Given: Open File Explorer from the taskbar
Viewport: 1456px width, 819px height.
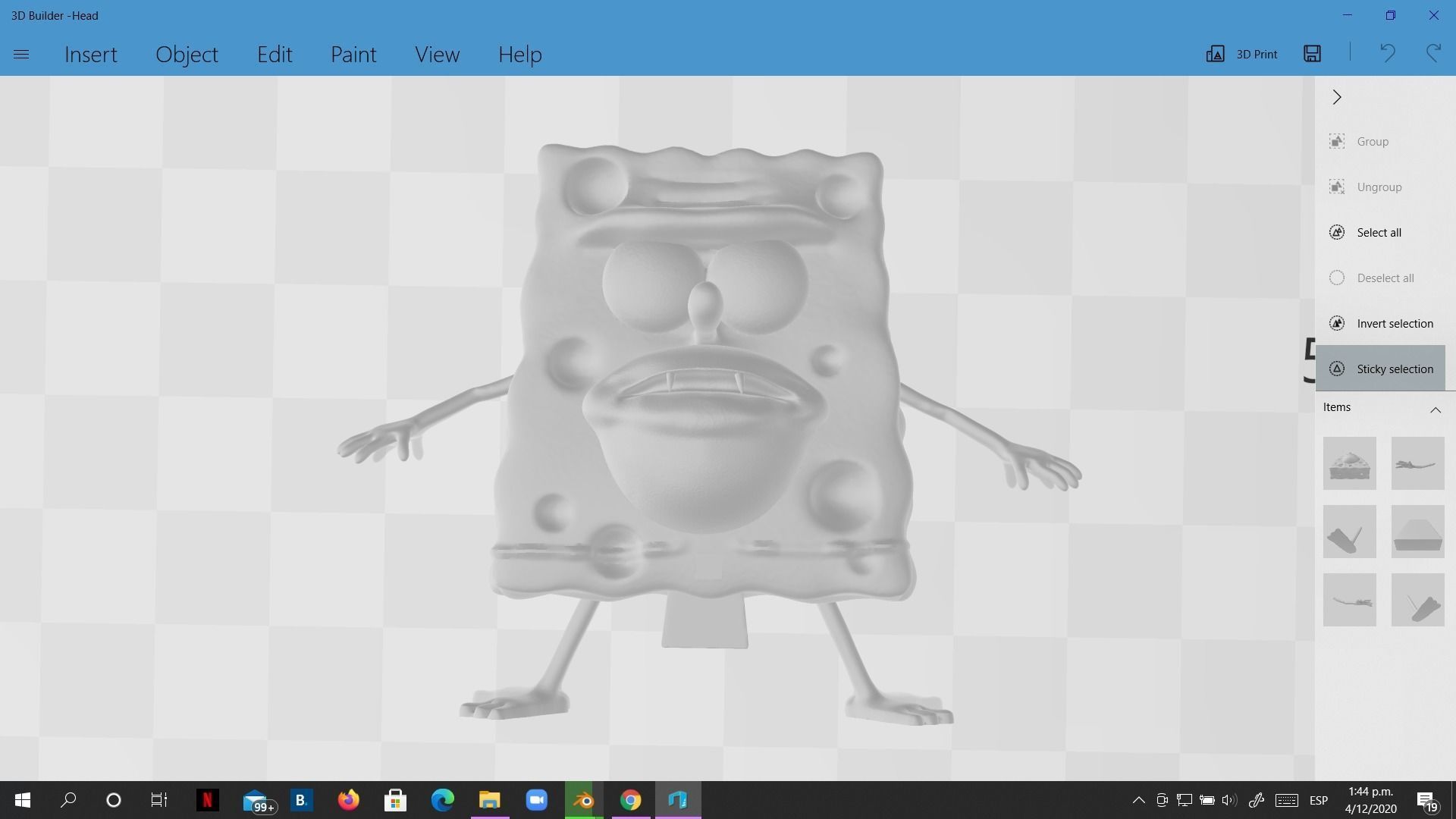Looking at the screenshot, I should click(490, 800).
